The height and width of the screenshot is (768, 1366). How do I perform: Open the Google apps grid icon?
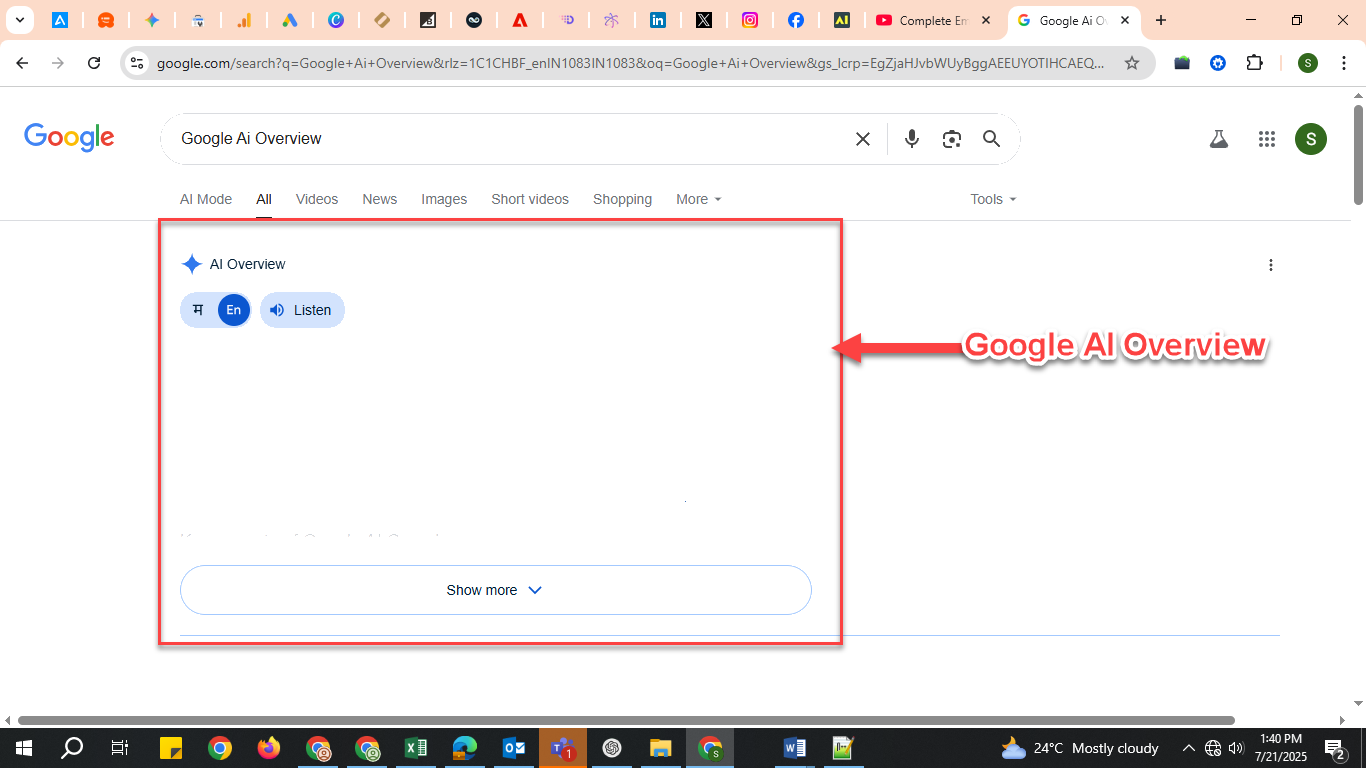point(1267,139)
